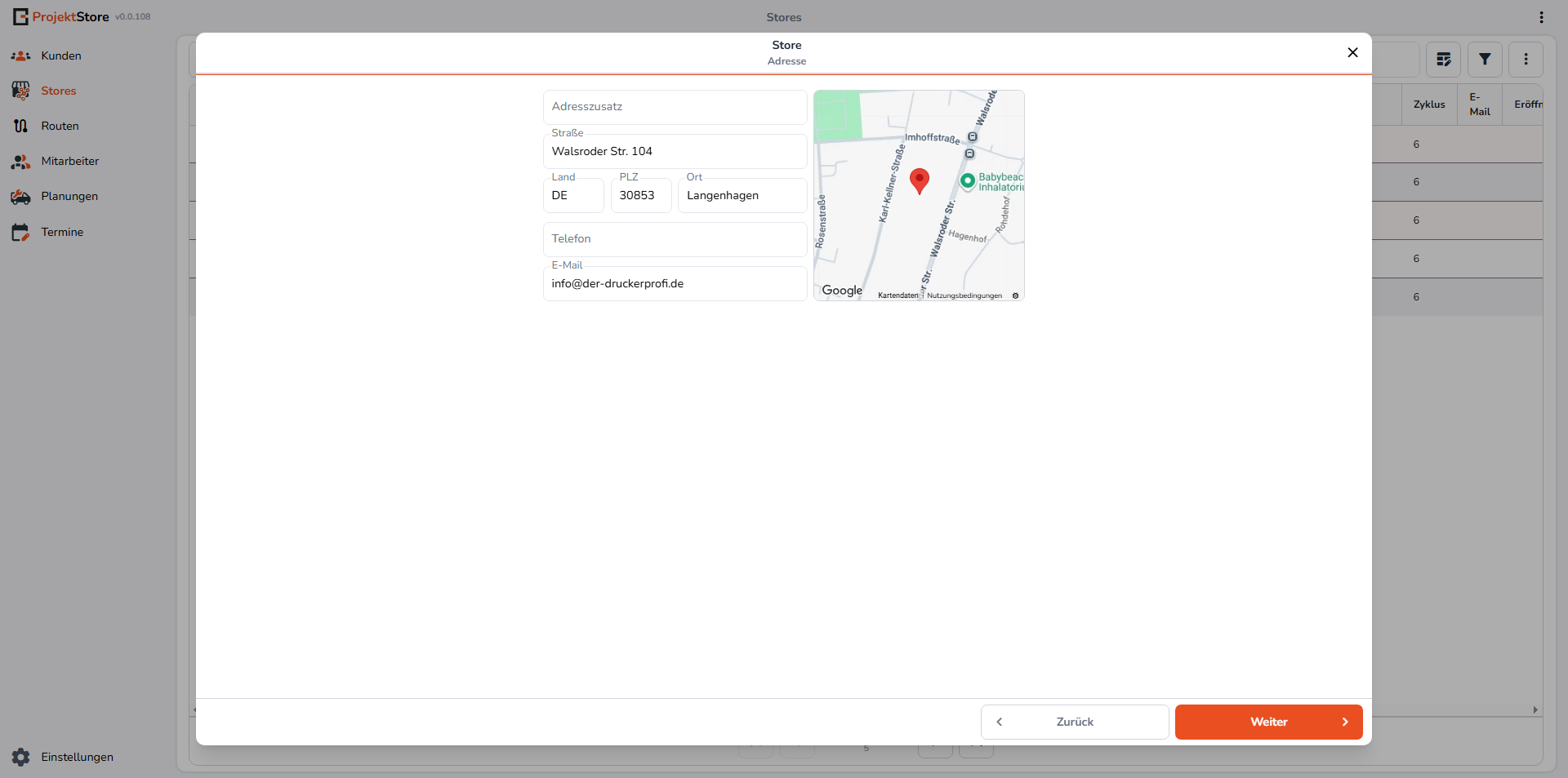Focus the Telefon input field
The width and height of the screenshot is (1568, 778).
click(x=675, y=239)
